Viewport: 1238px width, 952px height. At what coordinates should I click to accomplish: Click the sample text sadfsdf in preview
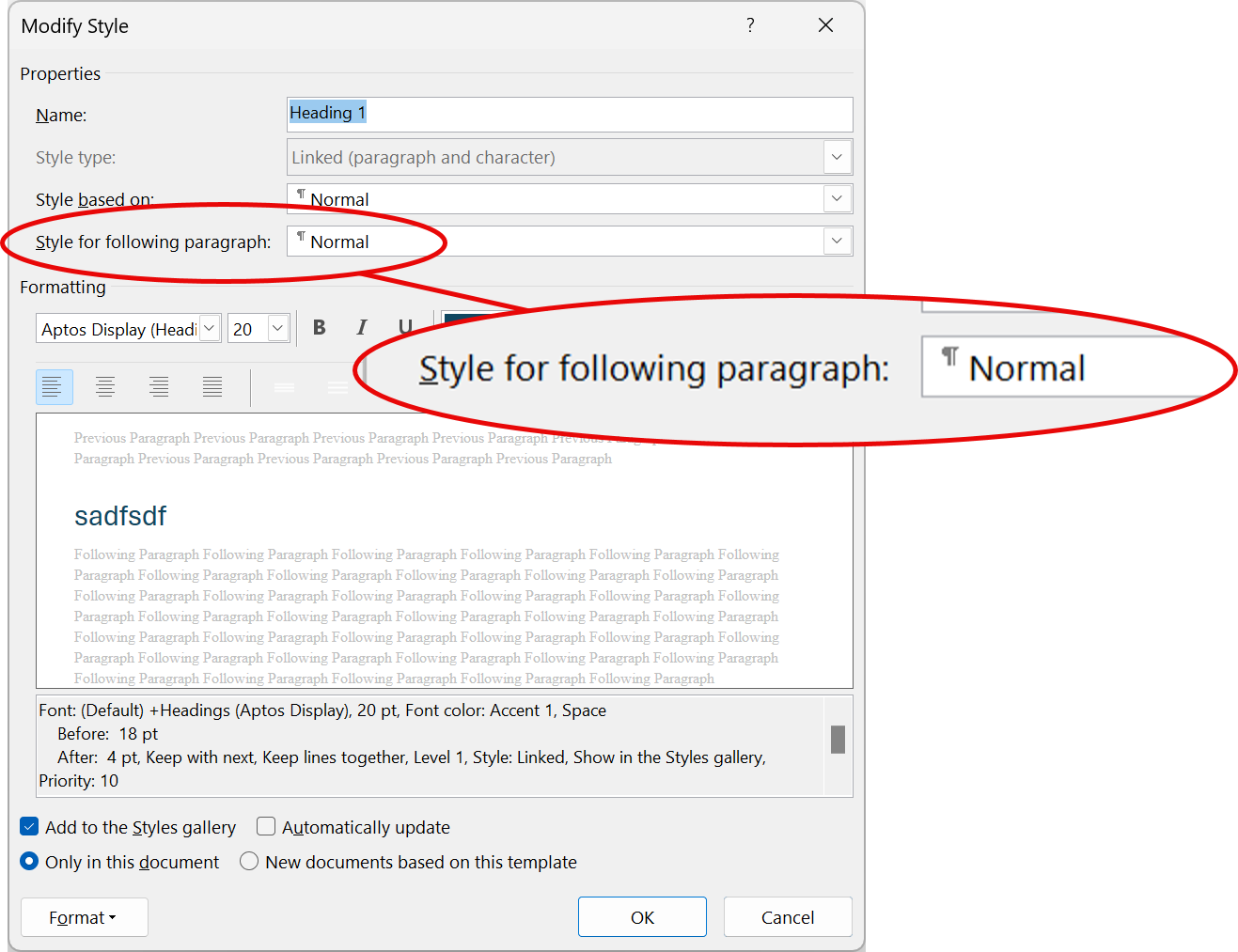click(x=120, y=516)
